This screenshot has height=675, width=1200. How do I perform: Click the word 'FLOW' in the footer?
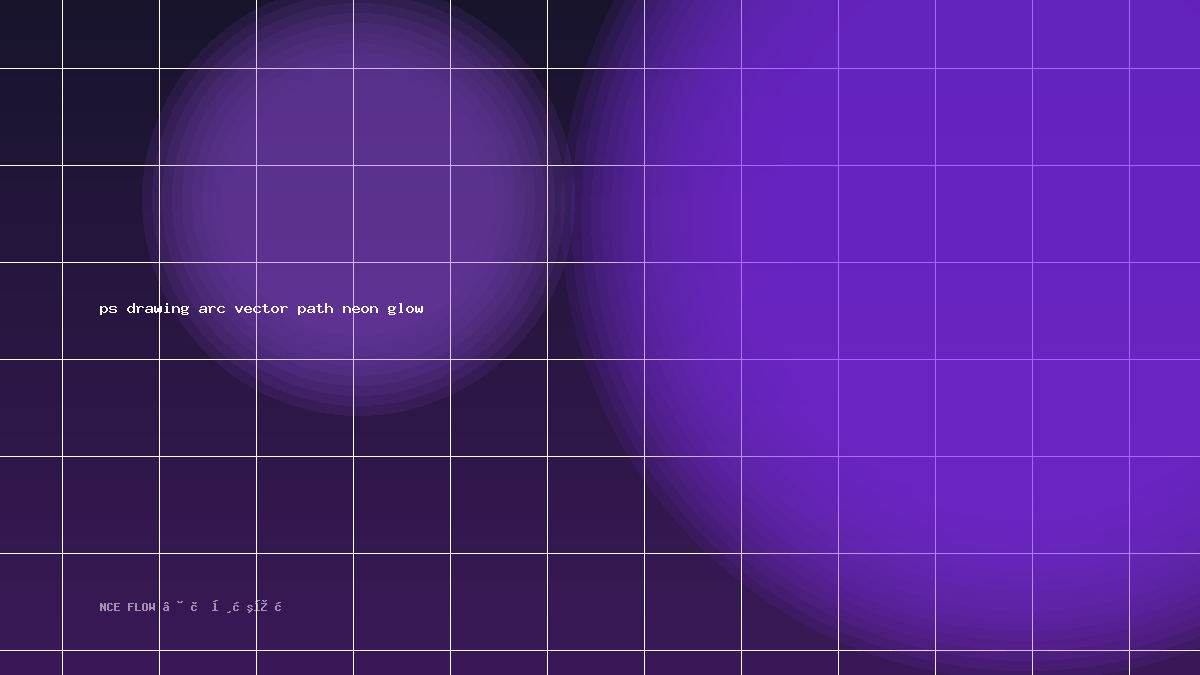coord(141,607)
